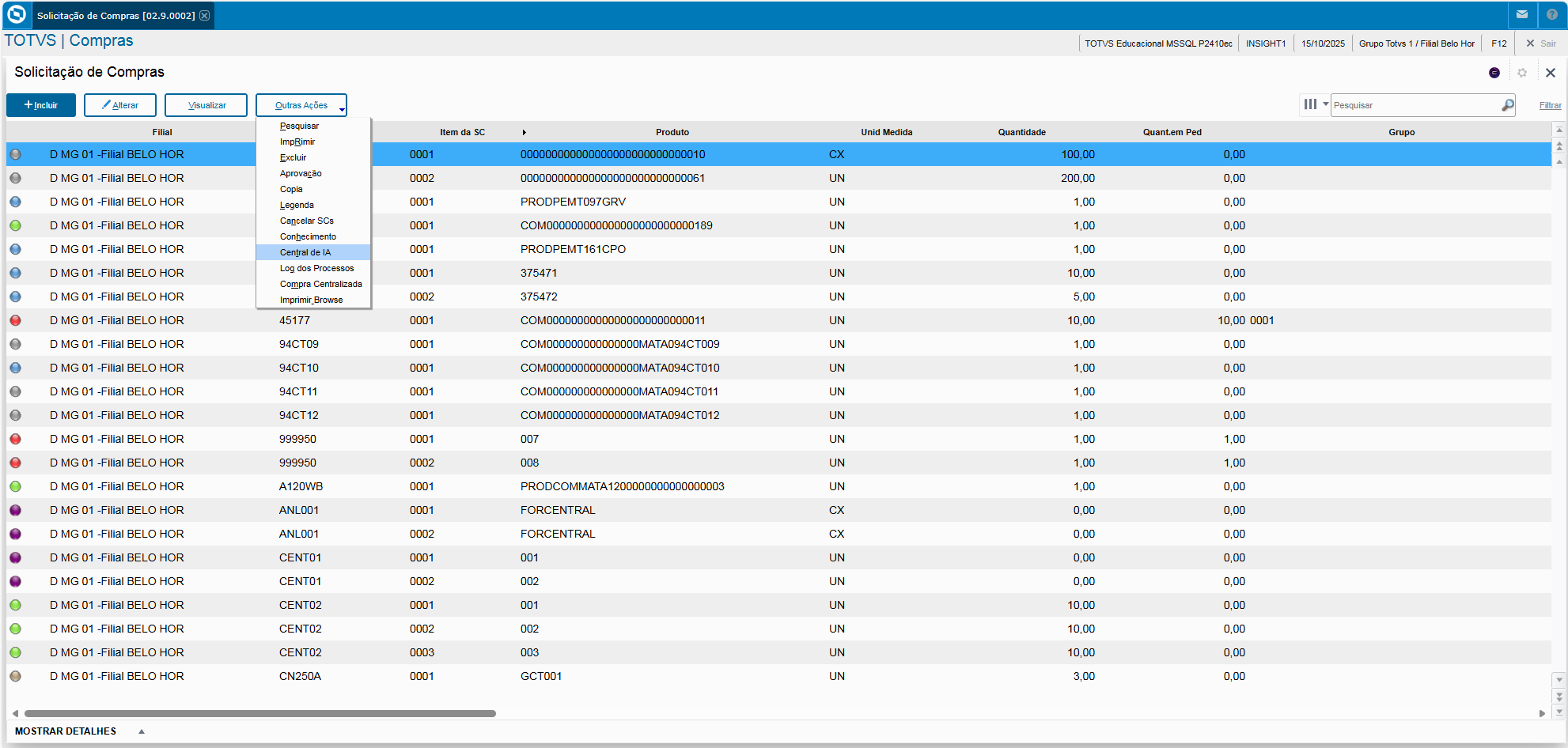
Task: Close the Solicitação de Compras [02.9.0002] tab
Action: [205, 16]
